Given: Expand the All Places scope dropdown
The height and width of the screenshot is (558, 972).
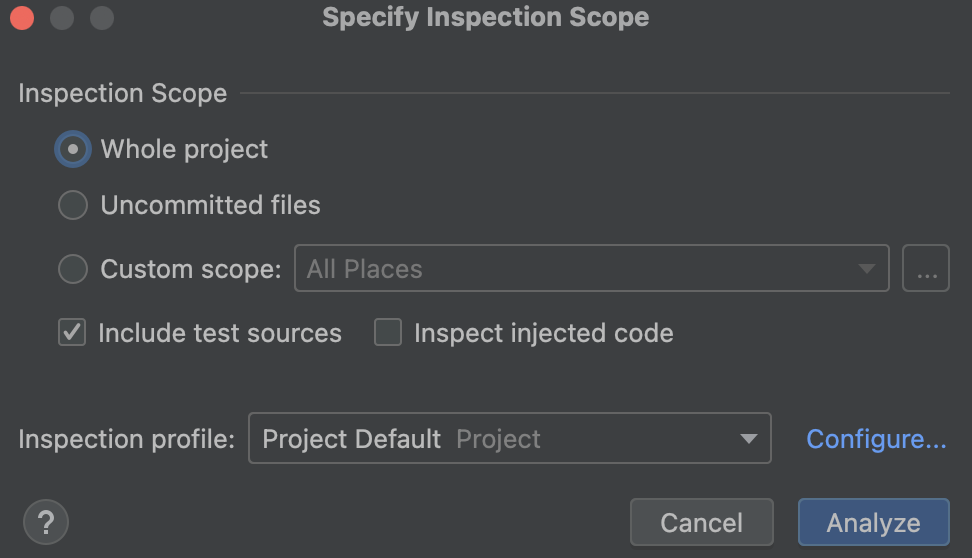Looking at the screenshot, I should click(590, 269).
